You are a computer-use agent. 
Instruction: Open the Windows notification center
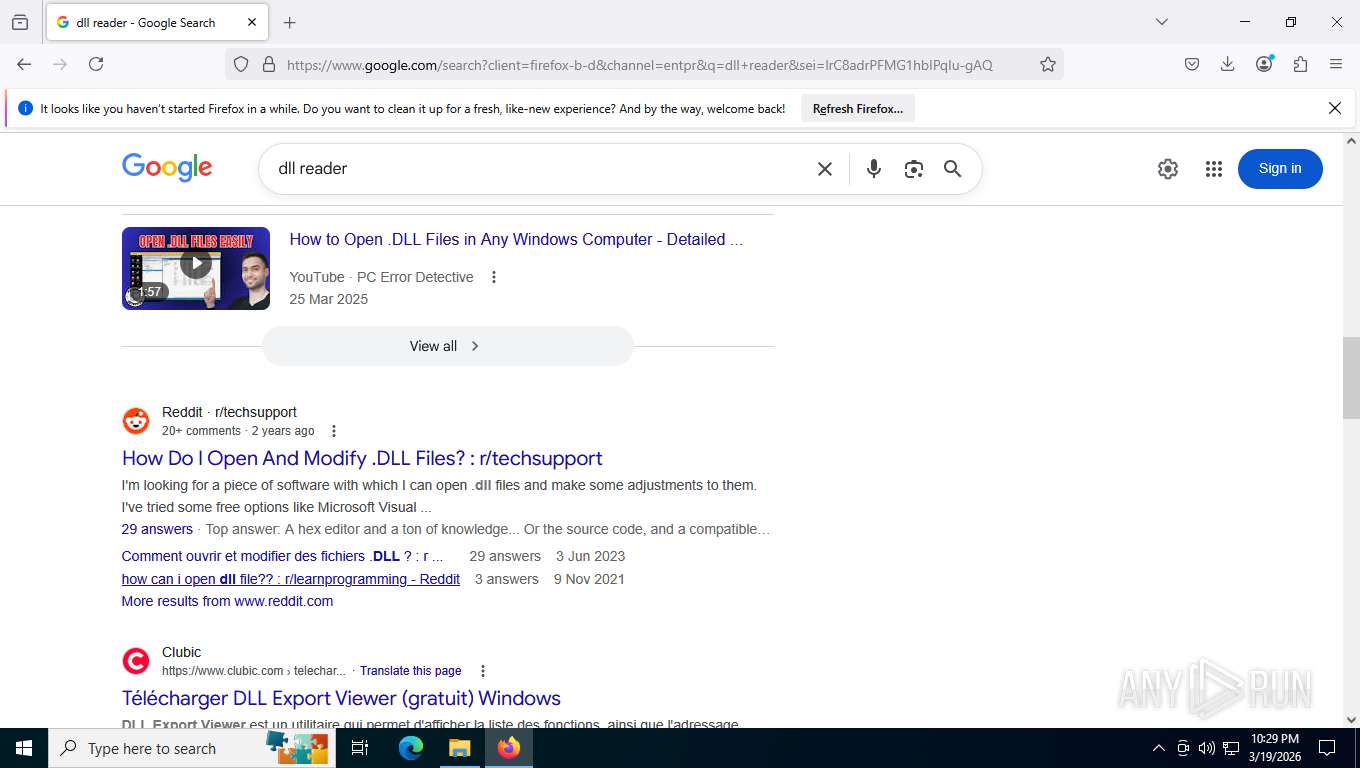(1327, 748)
